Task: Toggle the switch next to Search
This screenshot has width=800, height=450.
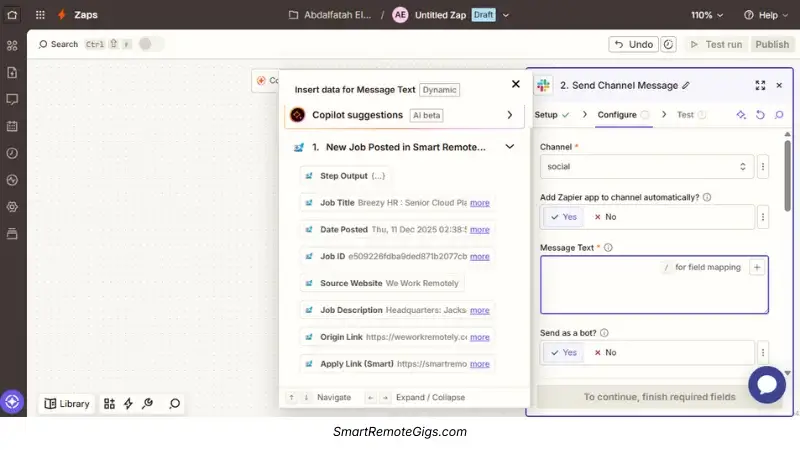Action: click(151, 44)
